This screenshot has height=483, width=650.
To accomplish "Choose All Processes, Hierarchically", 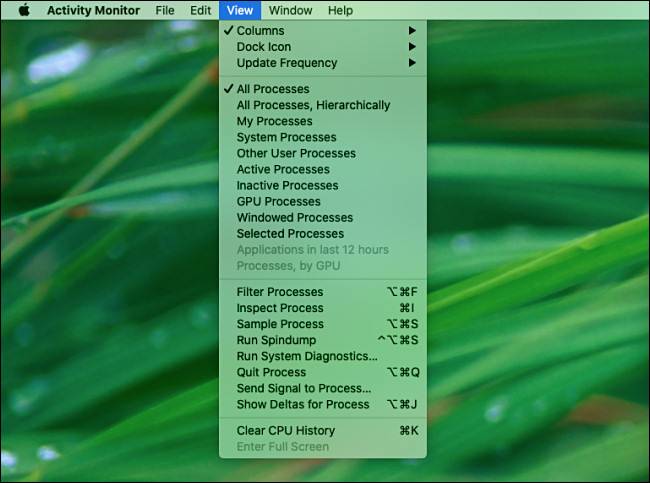I will click(x=323, y=105).
